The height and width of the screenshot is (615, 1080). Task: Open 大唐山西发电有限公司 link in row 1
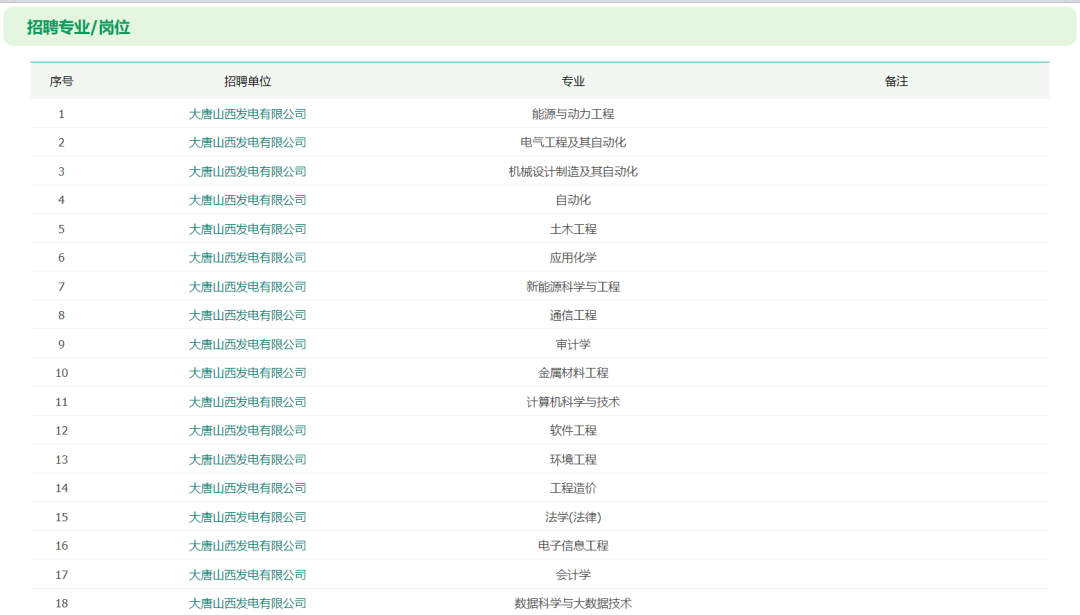click(x=247, y=114)
